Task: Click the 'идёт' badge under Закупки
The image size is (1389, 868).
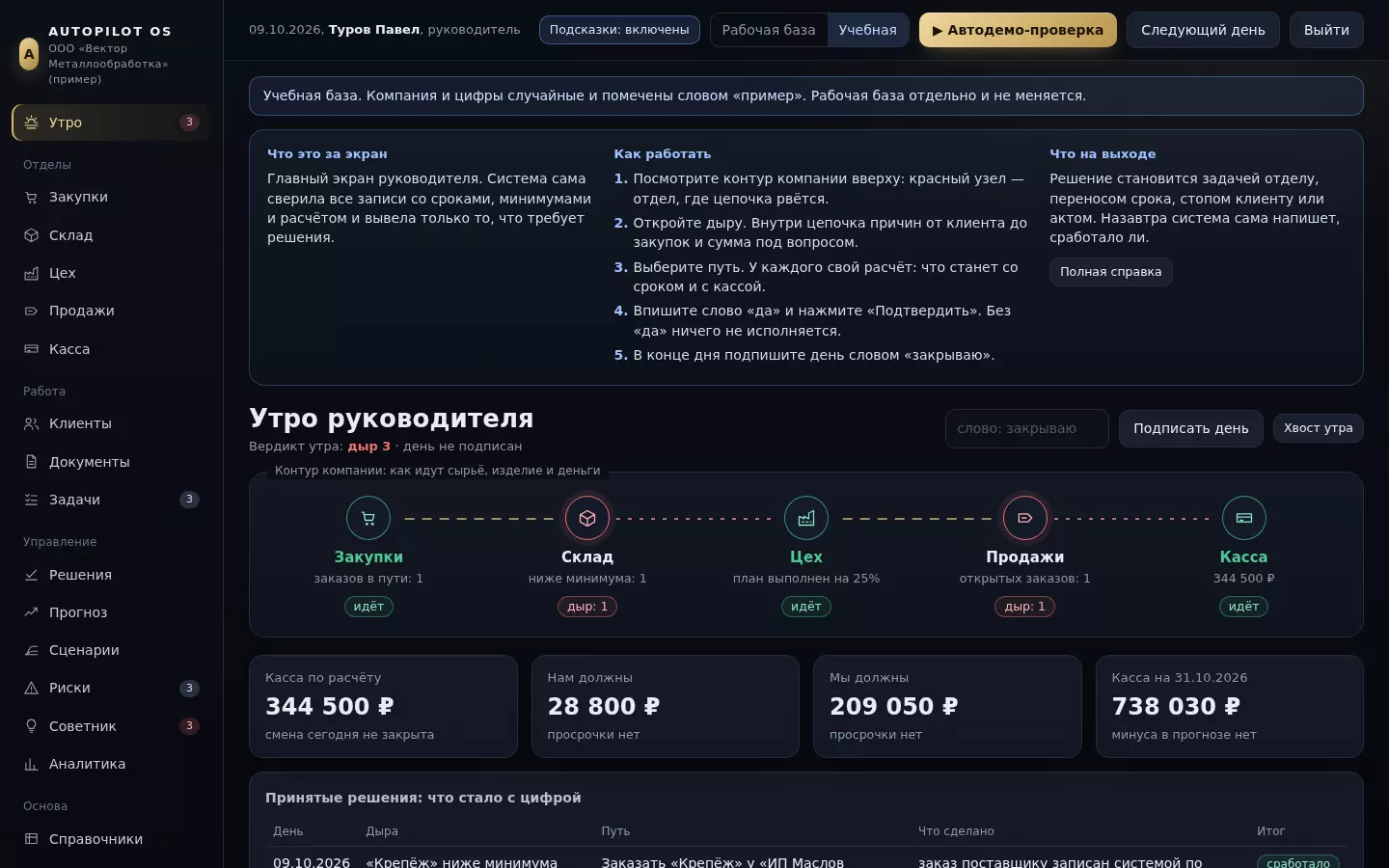Action: pos(368,607)
